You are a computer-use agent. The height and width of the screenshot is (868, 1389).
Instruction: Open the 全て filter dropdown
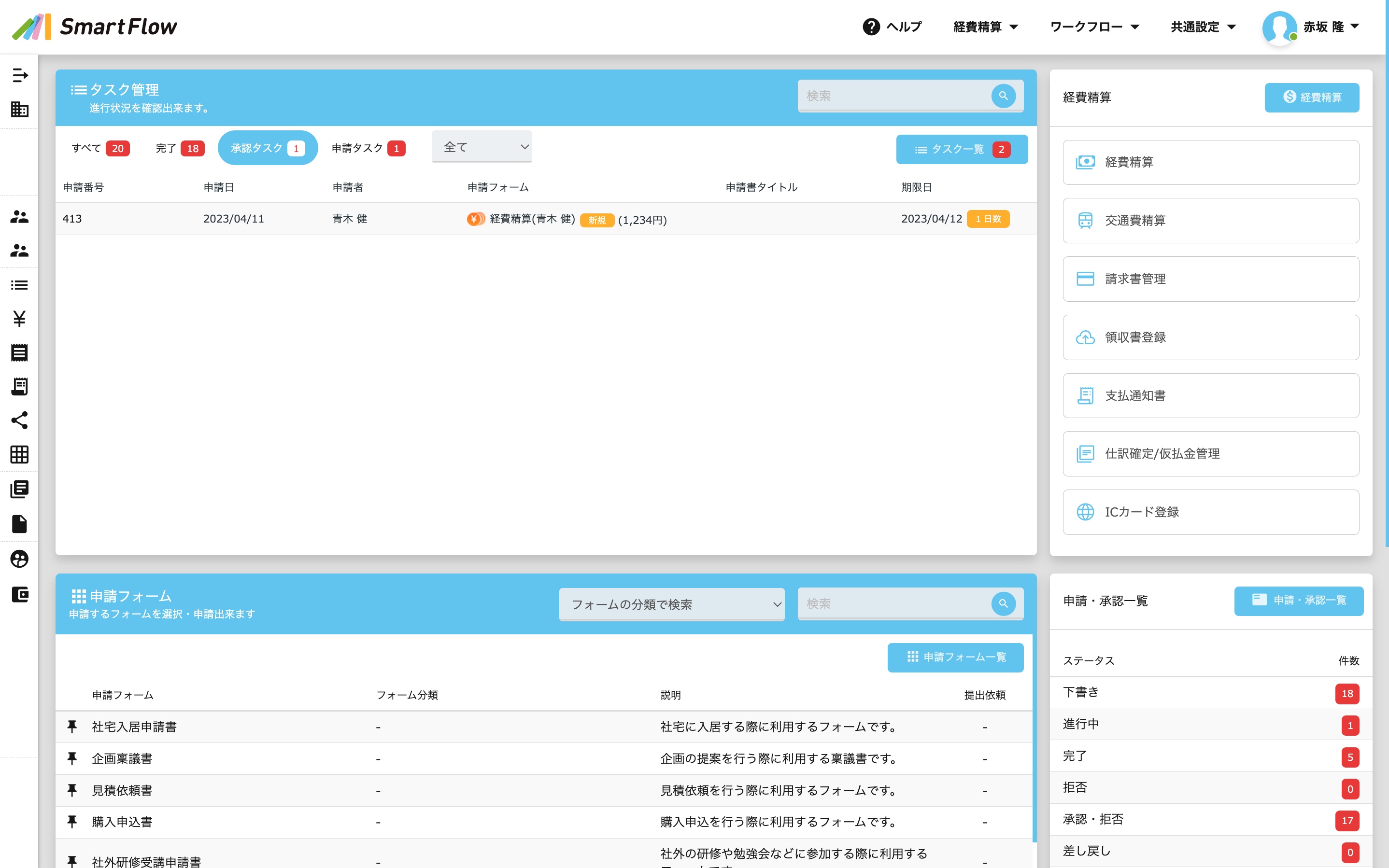[481, 147]
